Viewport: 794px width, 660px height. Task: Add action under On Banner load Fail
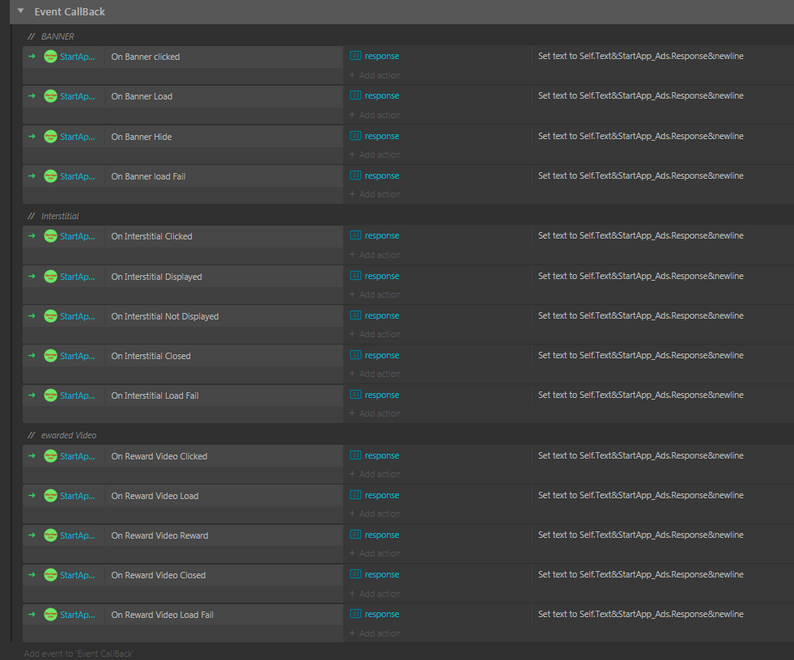coord(375,194)
